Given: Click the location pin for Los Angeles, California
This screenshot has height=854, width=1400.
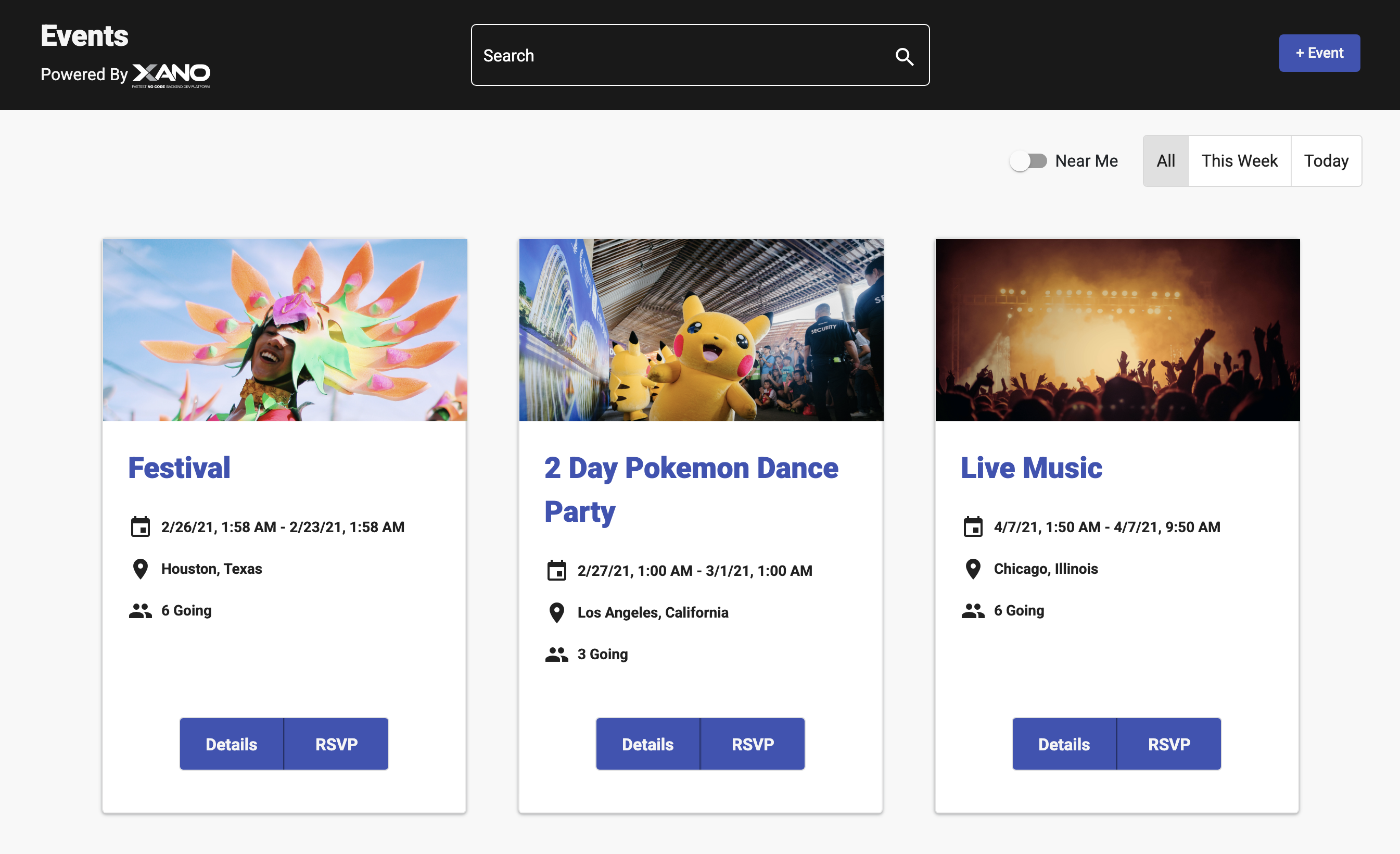Looking at the screenshot, I should pos(557,612).
